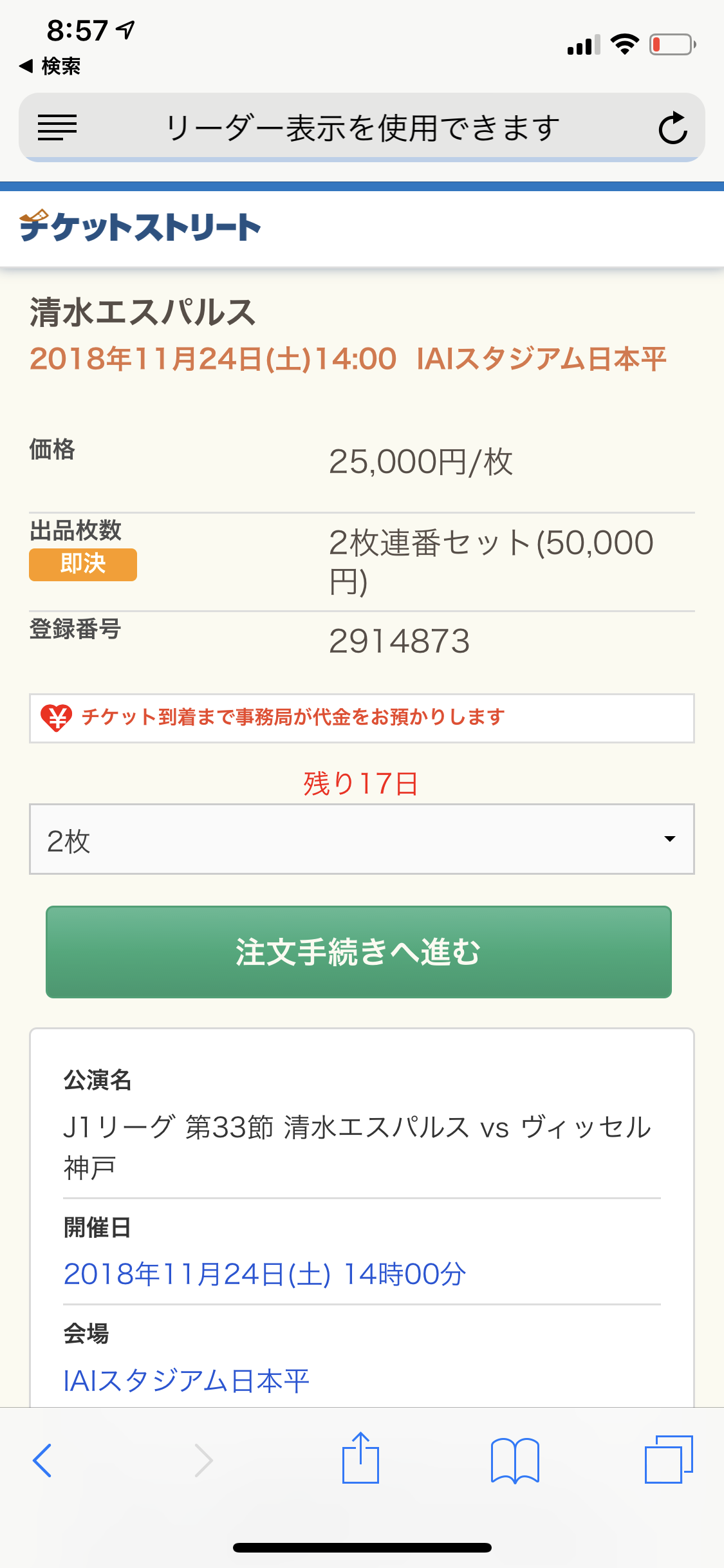724x1568 pixels.
Task: Tap the home indicator bar
Action: click(362, 1547)
